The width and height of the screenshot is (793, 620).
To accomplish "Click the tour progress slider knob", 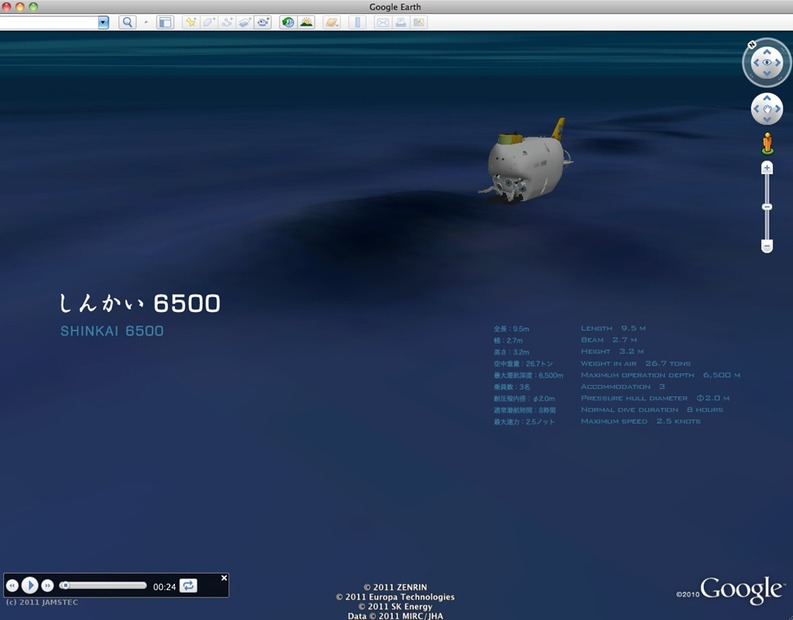I will [65, 586].
